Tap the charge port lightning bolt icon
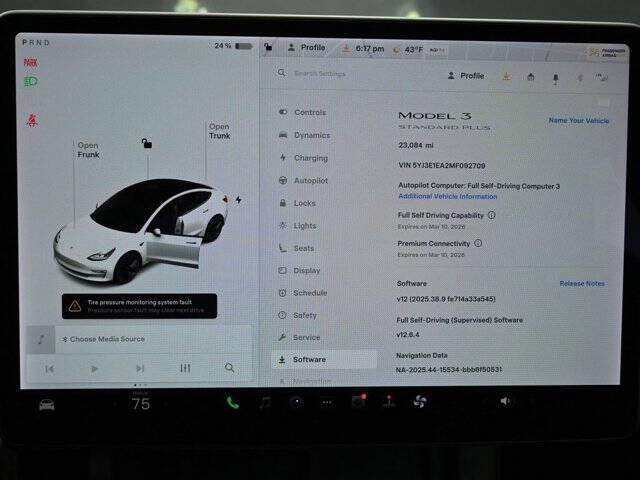640x480 pixels. coord(238,200)
